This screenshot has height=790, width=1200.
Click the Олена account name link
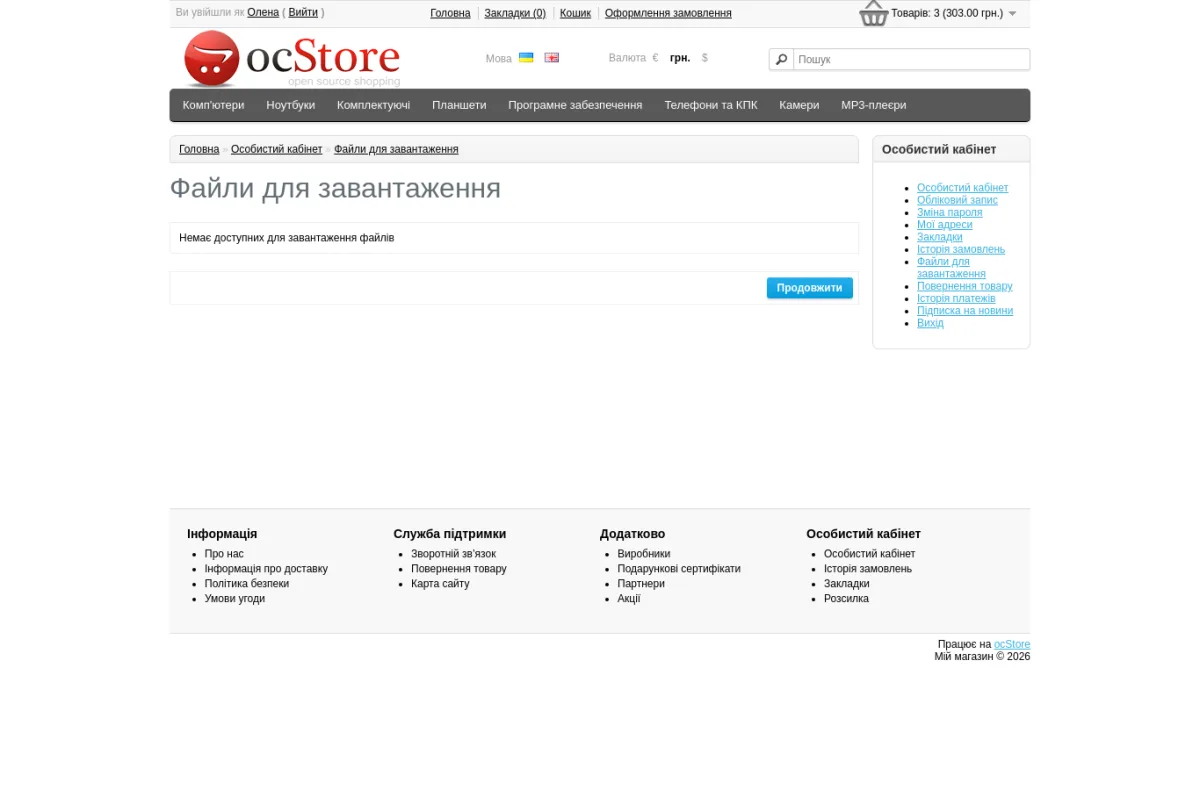(263, 13)
